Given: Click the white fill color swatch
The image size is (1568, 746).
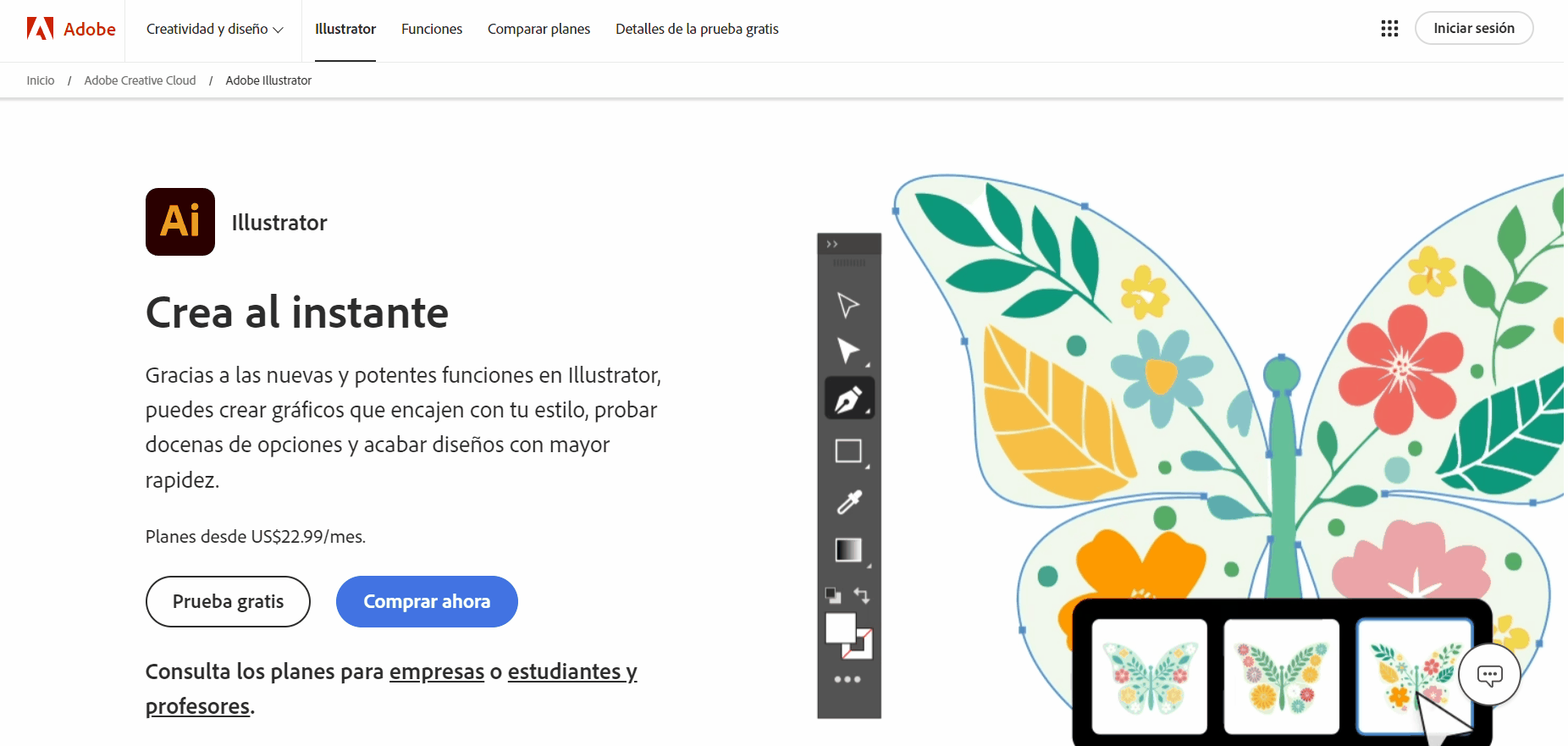Looking at the screenshot, I should (x=839, y=628).
